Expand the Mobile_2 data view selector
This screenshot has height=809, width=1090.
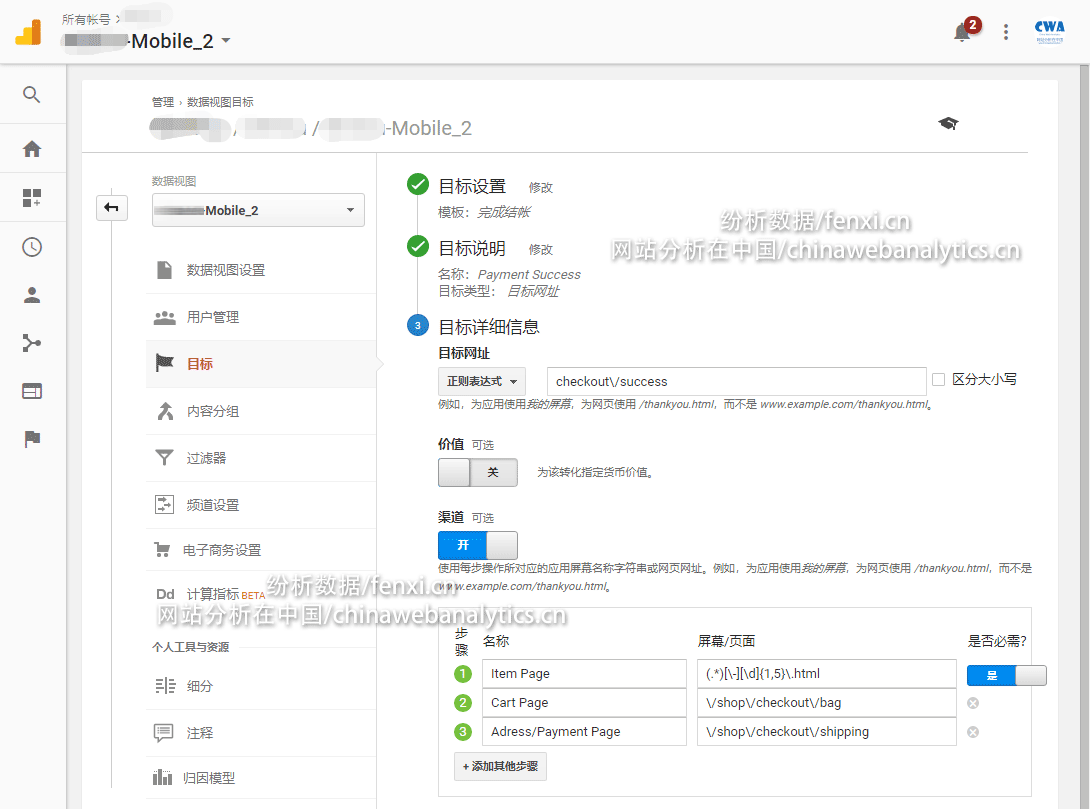click(x=258, y=211)
